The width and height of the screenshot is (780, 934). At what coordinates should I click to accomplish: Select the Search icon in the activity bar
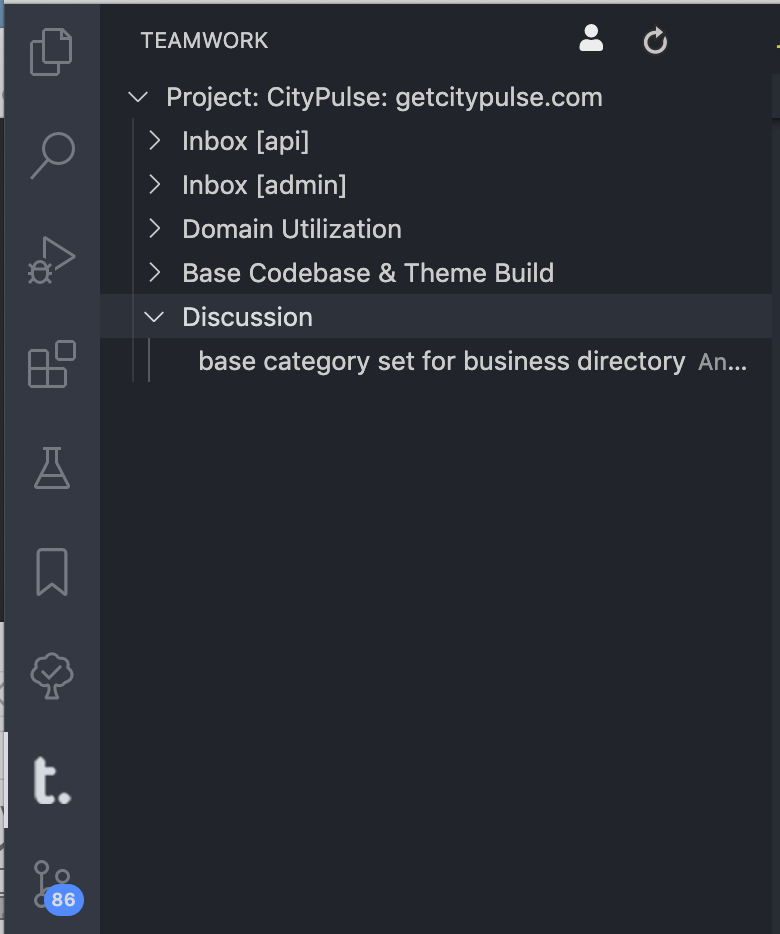tap(51, 155)
